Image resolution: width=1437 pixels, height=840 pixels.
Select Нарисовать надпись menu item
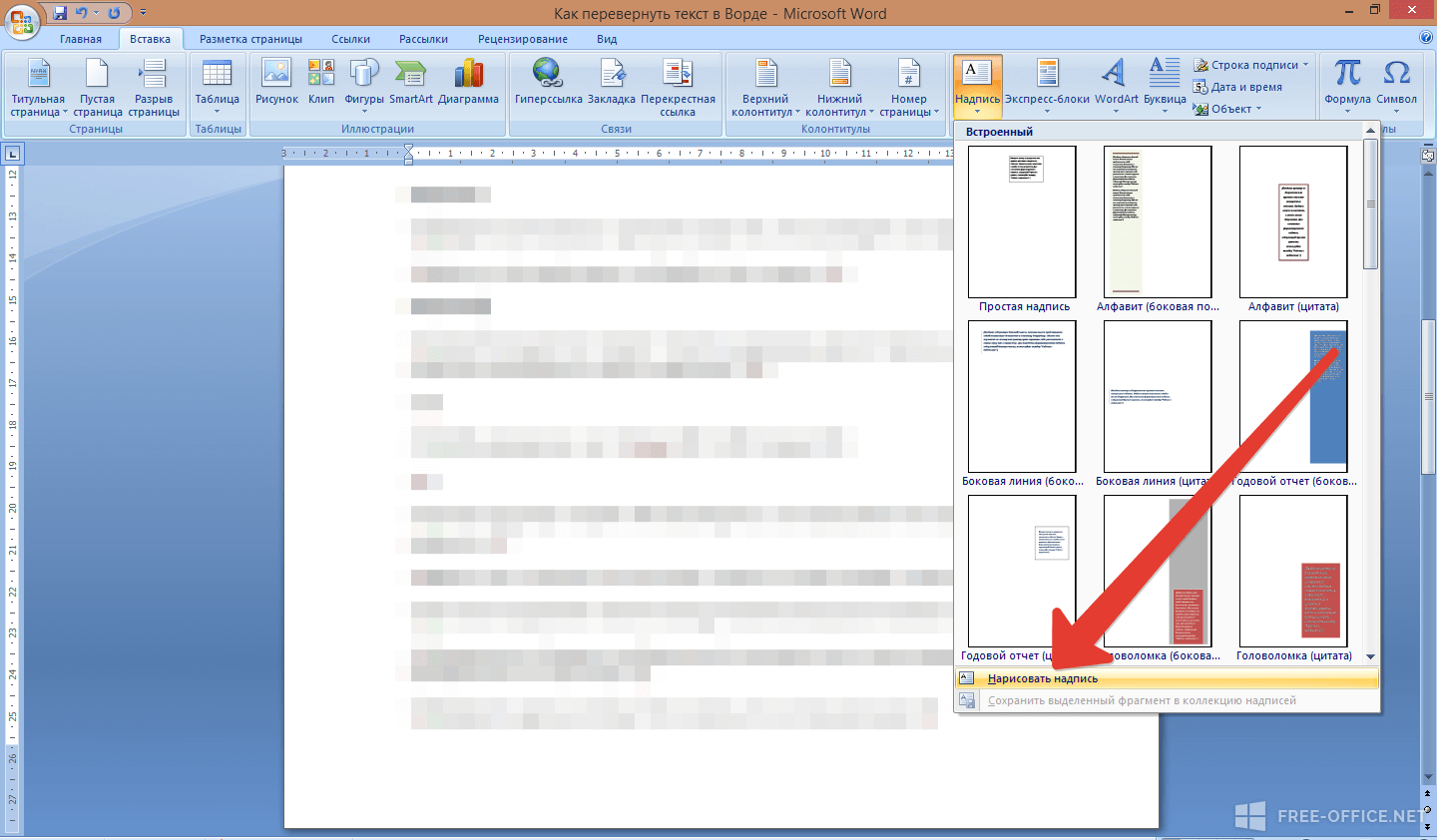click(1167, 678)
